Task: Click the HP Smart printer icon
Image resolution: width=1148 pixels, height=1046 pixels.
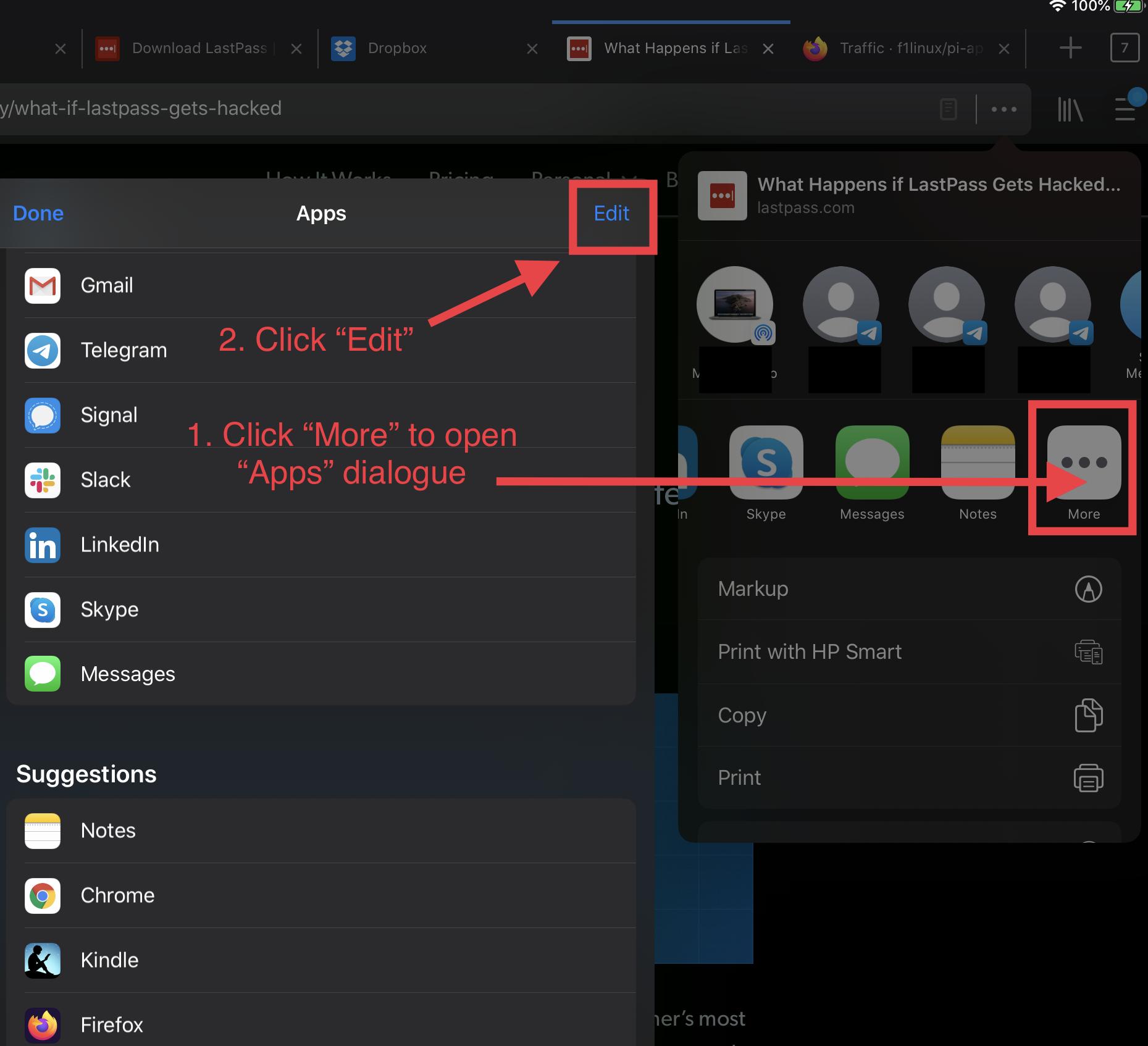Action: [1089, 652]
